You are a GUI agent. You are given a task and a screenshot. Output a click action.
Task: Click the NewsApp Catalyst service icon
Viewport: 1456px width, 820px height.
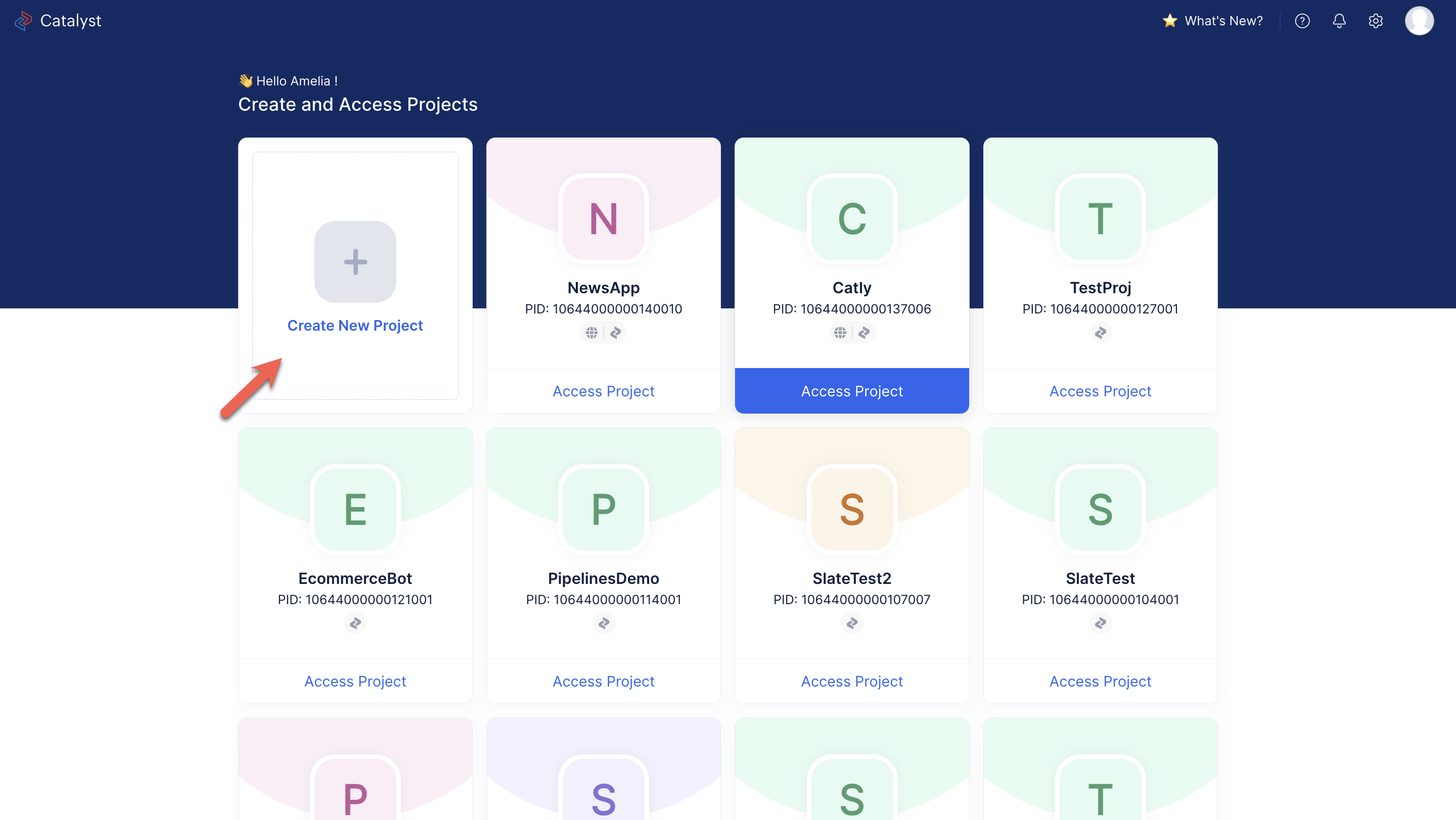(x=616, y=333)
